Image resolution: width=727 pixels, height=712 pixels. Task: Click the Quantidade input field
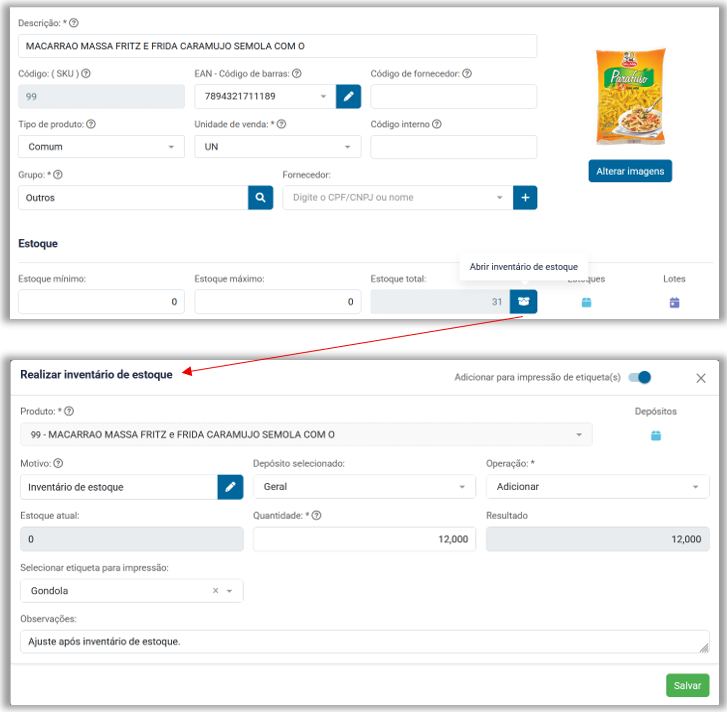pyautogui.click(x=364, y=540)
